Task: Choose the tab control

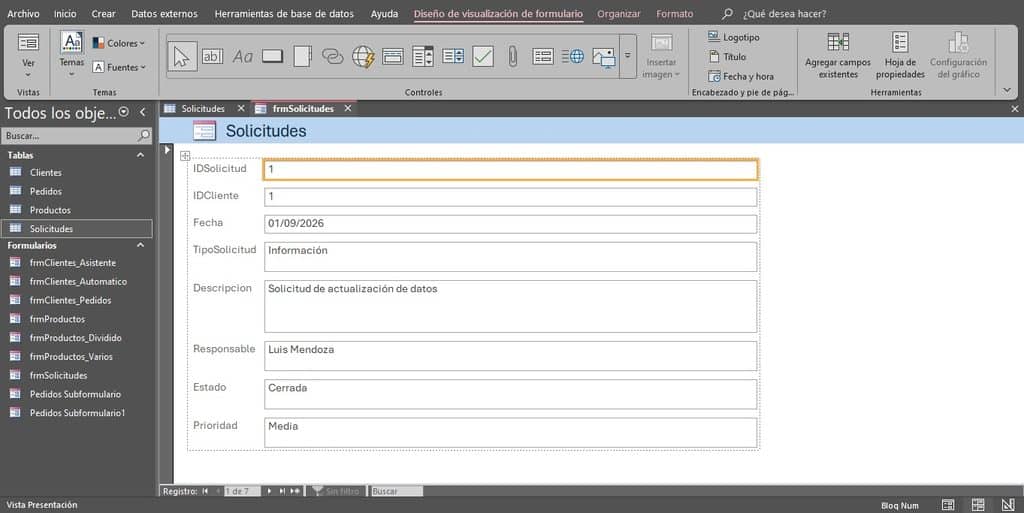Action: click(x=302, y=57)
